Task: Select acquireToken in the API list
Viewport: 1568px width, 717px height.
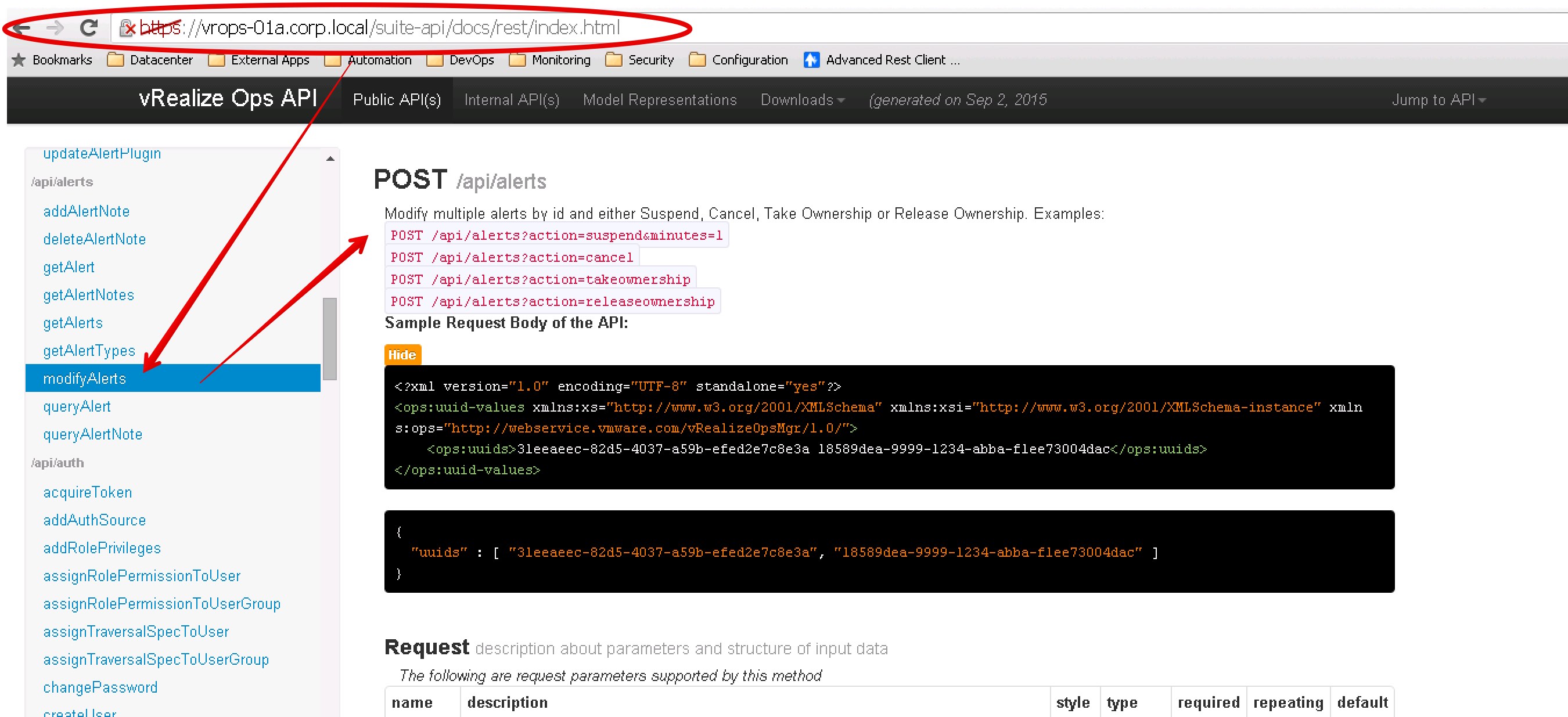Action: coord(87,492)
